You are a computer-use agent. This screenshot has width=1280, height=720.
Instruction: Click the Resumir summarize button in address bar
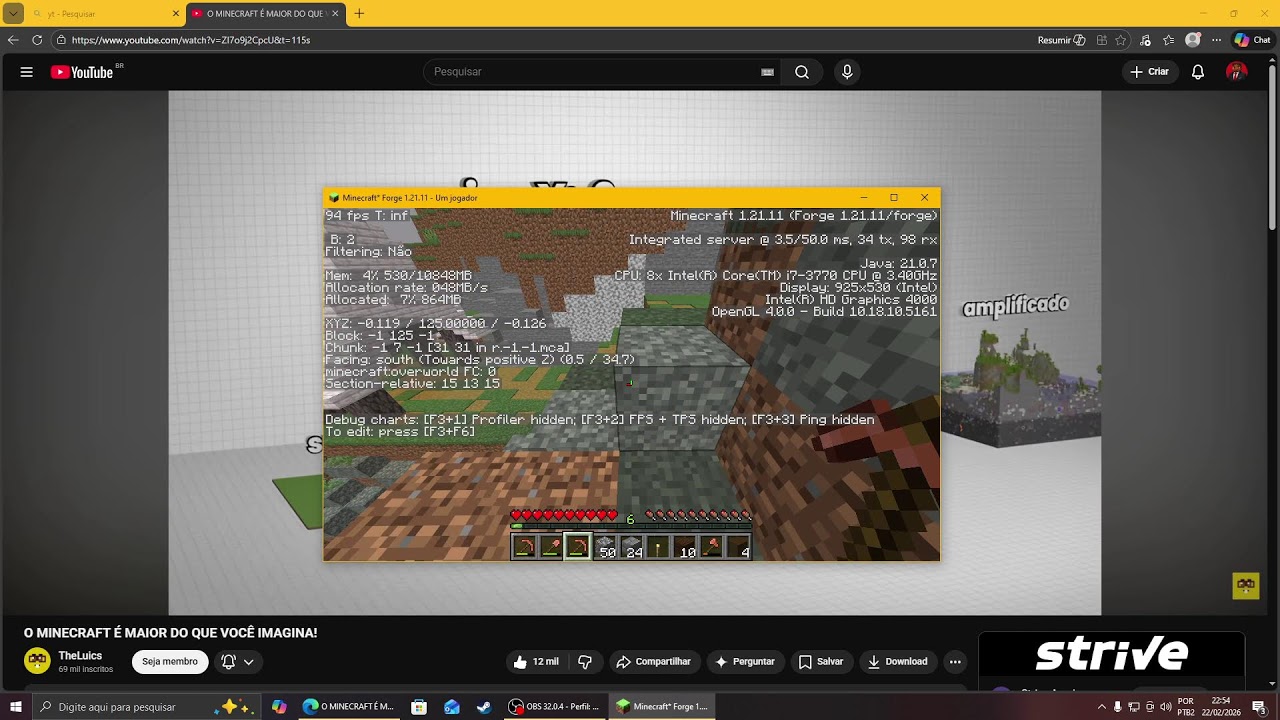point(1061,40)
